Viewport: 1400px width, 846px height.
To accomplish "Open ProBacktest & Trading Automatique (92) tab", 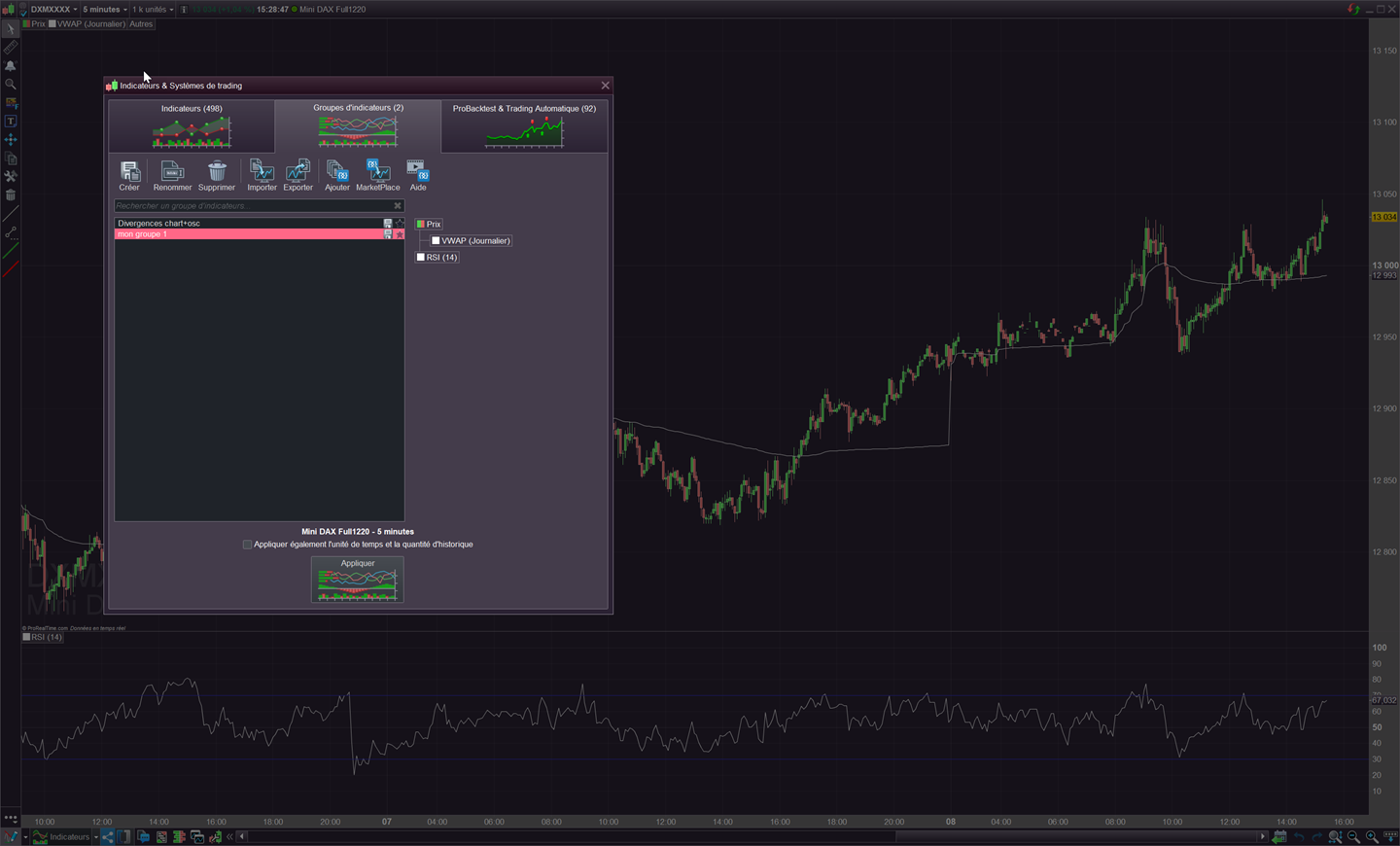I will tap(524, 126).
